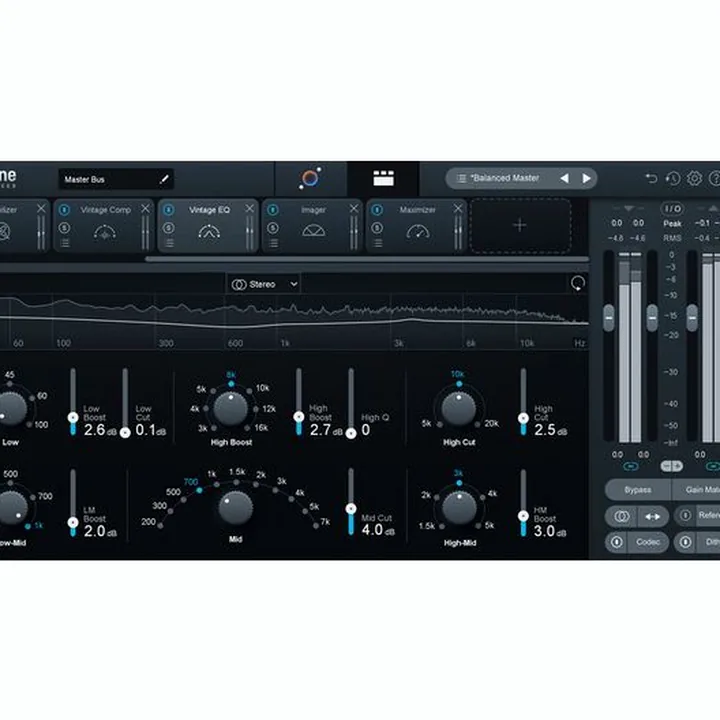Go to next preset arrow
The height and width of the screenshot is (720, 720).
[x=586, y=178]
